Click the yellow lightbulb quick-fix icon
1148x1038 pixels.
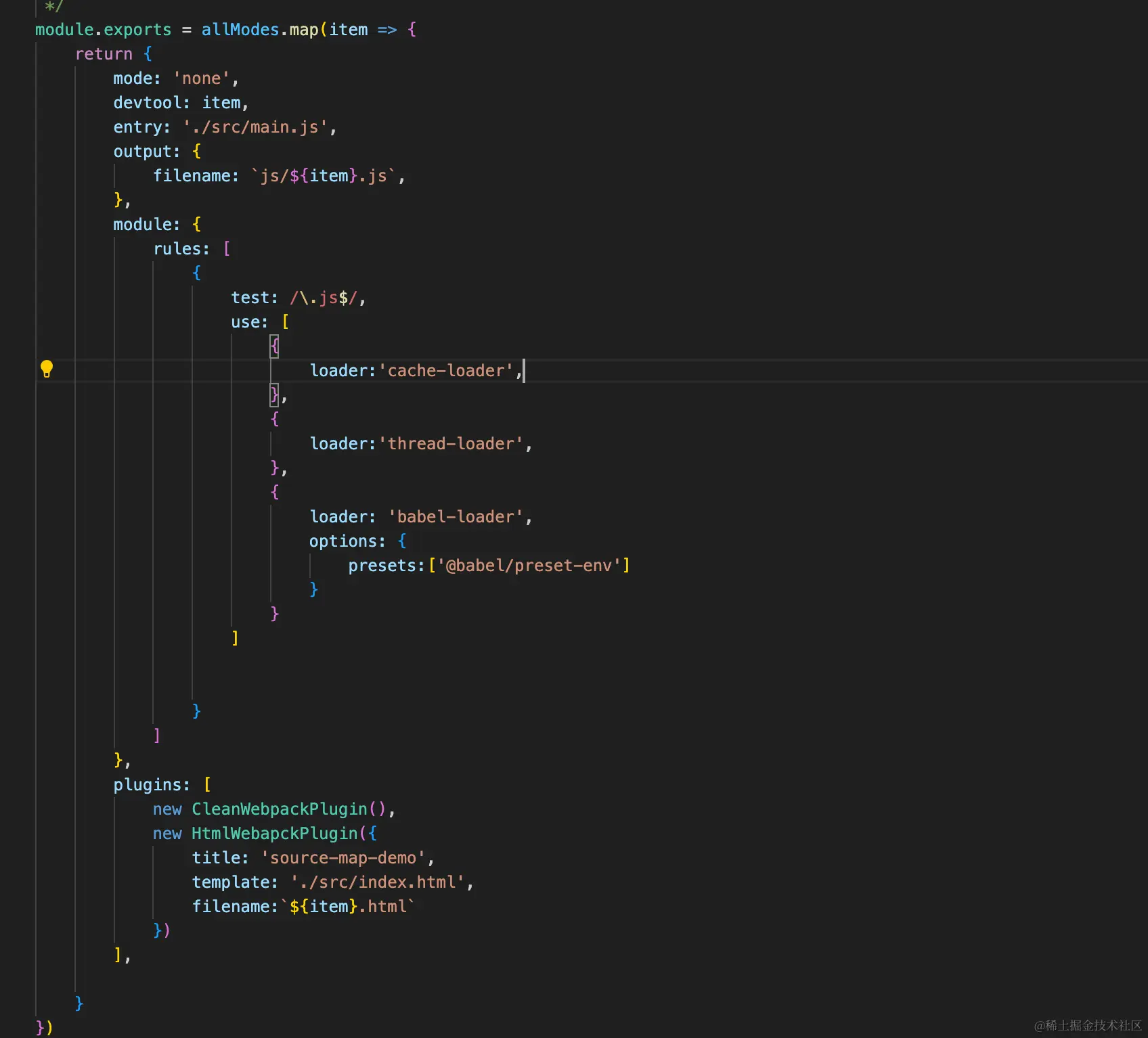tap(47, 369)
